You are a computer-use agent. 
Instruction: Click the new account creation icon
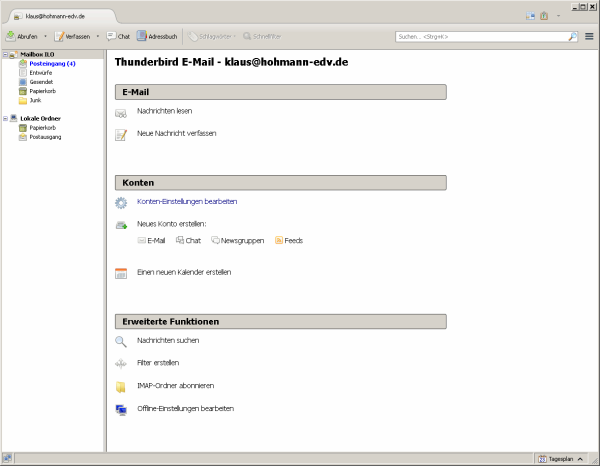pyautogui.click(x=121, y=225)
